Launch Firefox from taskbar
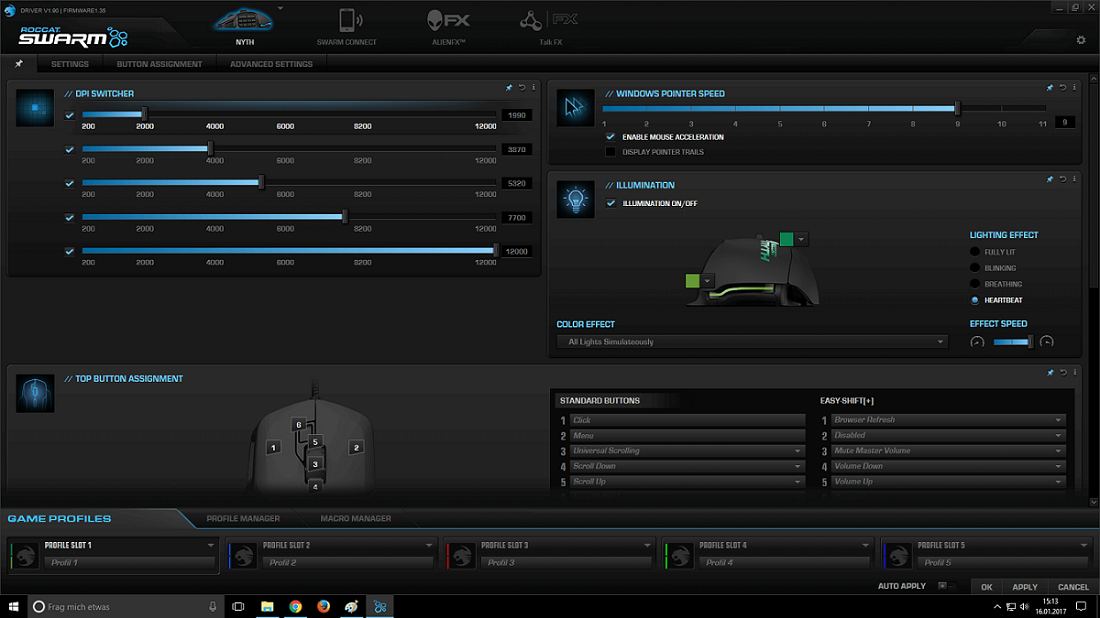Image resolution: width=1100 pixels, height=618 pixels. [x=323, y=606]
